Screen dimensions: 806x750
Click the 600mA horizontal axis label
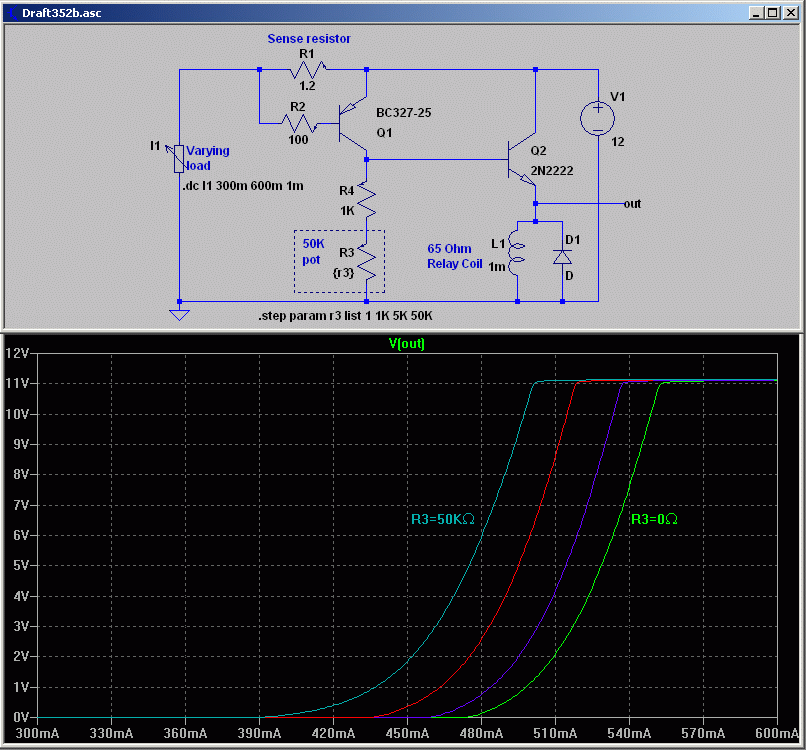pyautogui.click(x=776, y=734)
